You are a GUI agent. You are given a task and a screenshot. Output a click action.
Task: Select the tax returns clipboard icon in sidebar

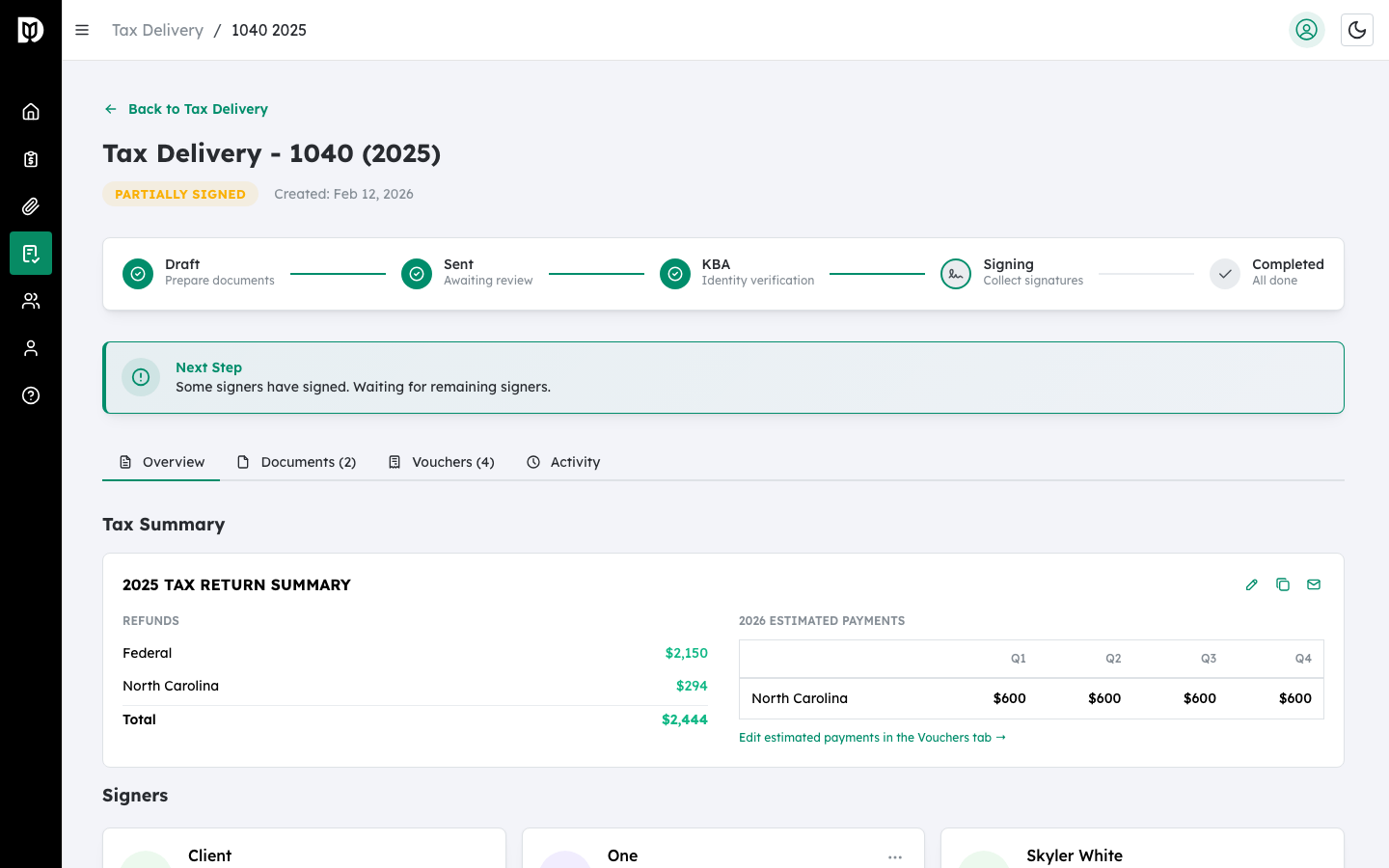pyautogui.click(x=31, y=158)
